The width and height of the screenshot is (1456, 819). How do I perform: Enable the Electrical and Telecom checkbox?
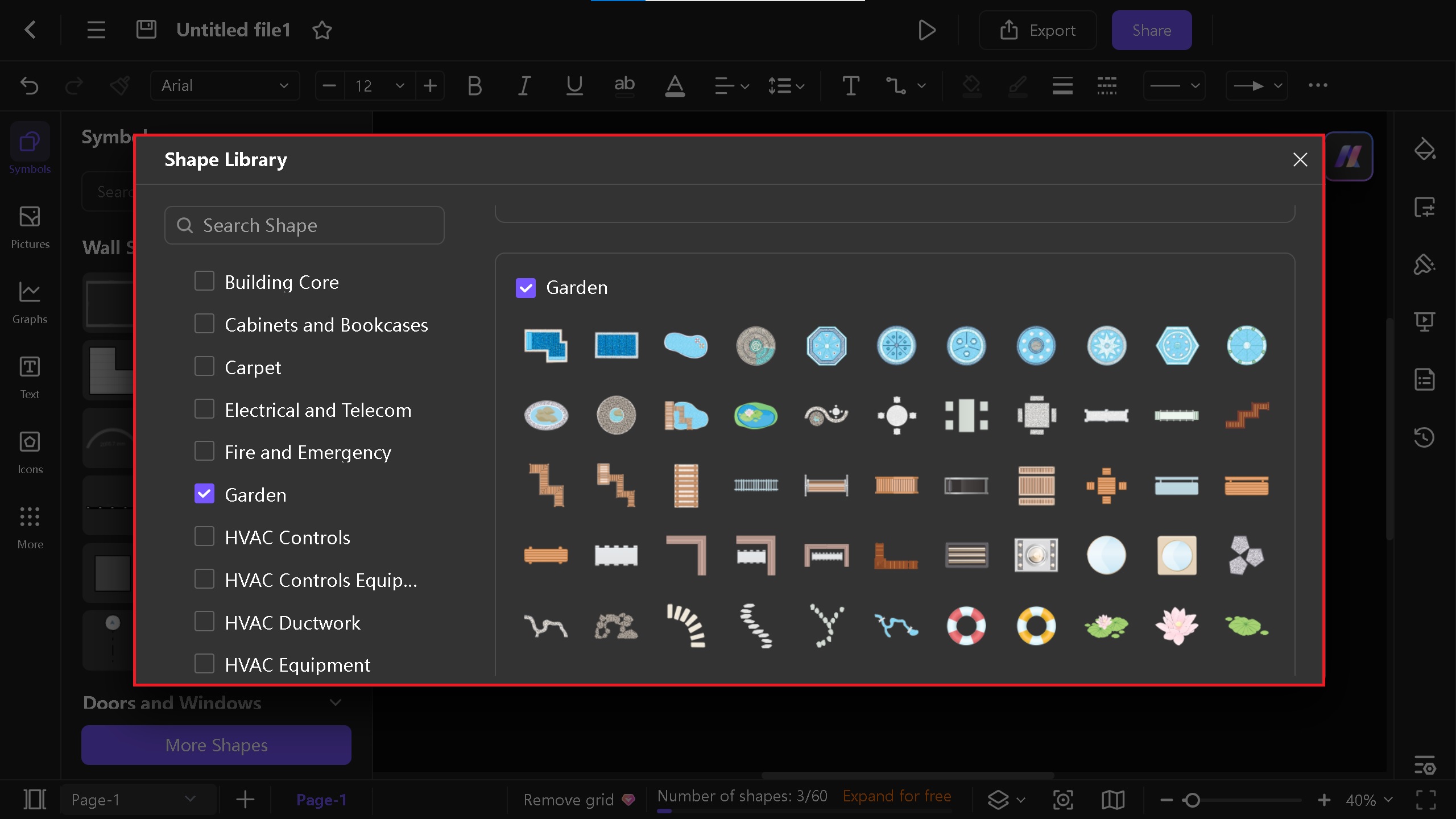pos(204,409)
